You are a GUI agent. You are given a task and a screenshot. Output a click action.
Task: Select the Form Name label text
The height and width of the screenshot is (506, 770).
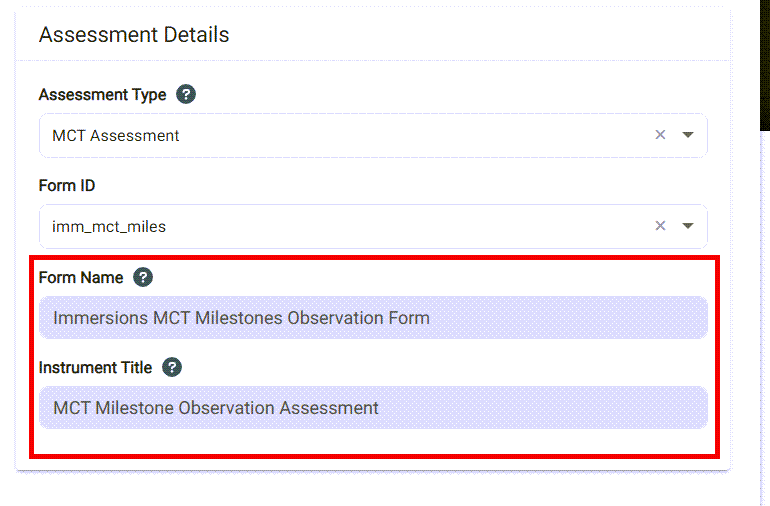tap(81, 277)
